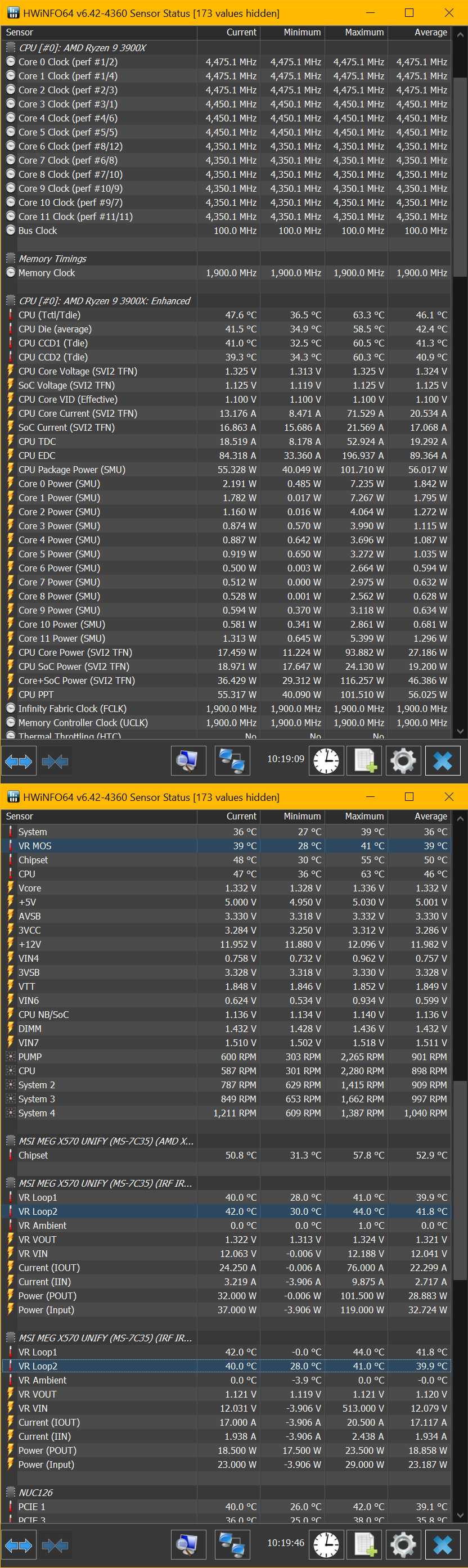Click expand-columns arrows in bottom window toolbar
The image size is (468, 1568).
[x=18, y=1546]
